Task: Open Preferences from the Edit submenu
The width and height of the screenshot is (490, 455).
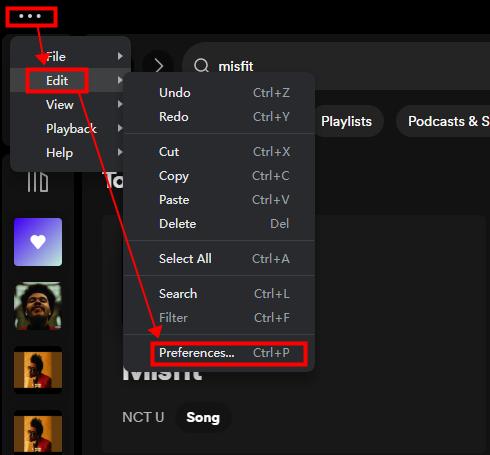Action: [x=219, y=353]
